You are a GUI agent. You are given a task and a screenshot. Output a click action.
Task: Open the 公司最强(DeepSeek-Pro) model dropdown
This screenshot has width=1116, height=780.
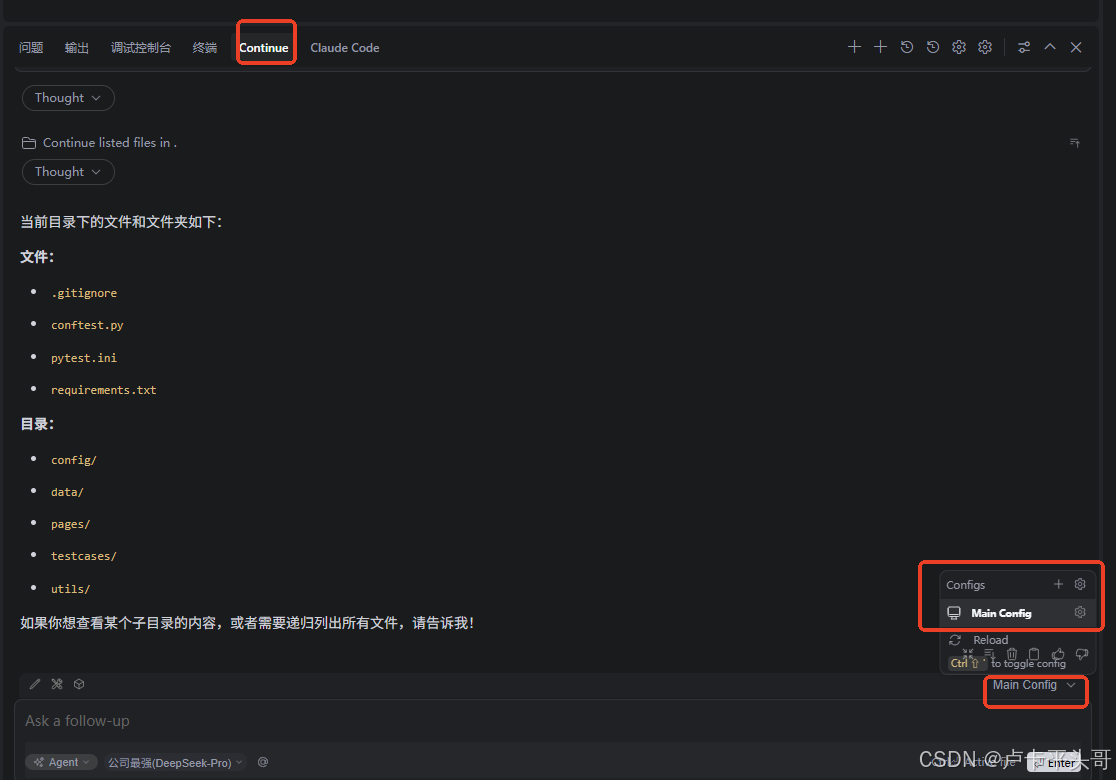tap(175, 762)
